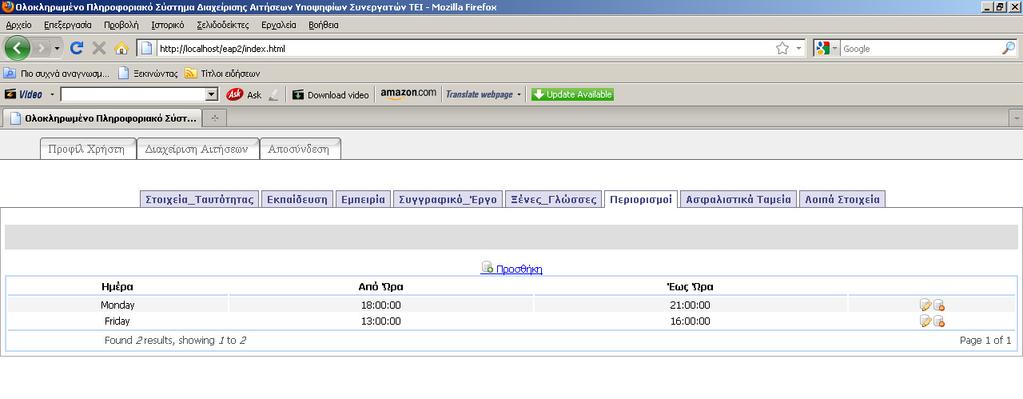Expand the toolbar search combo box arrow
The height and width of the screenshot is (399, 1023).
[211, 95]
